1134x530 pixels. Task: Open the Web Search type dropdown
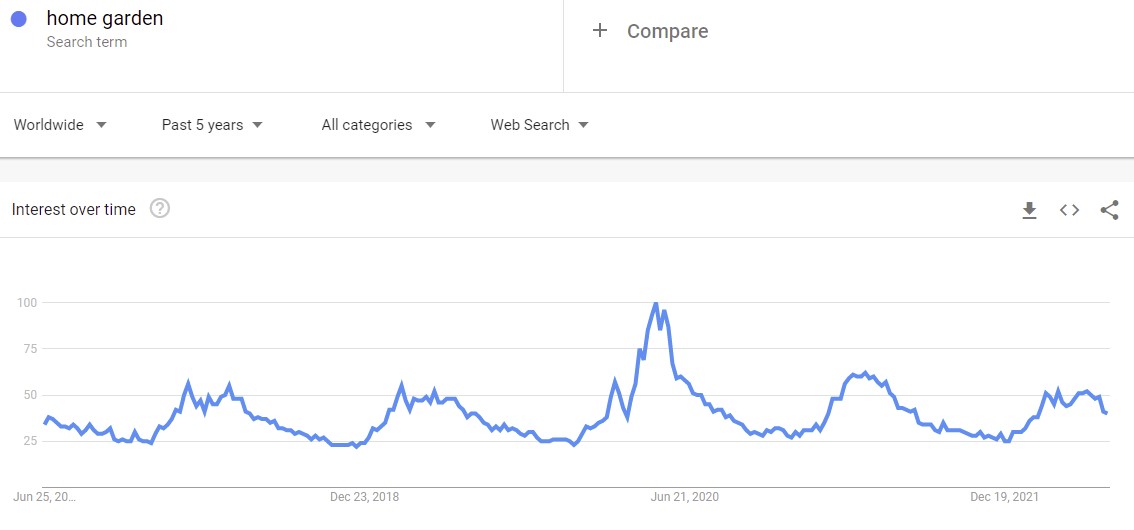pos(539,125)
